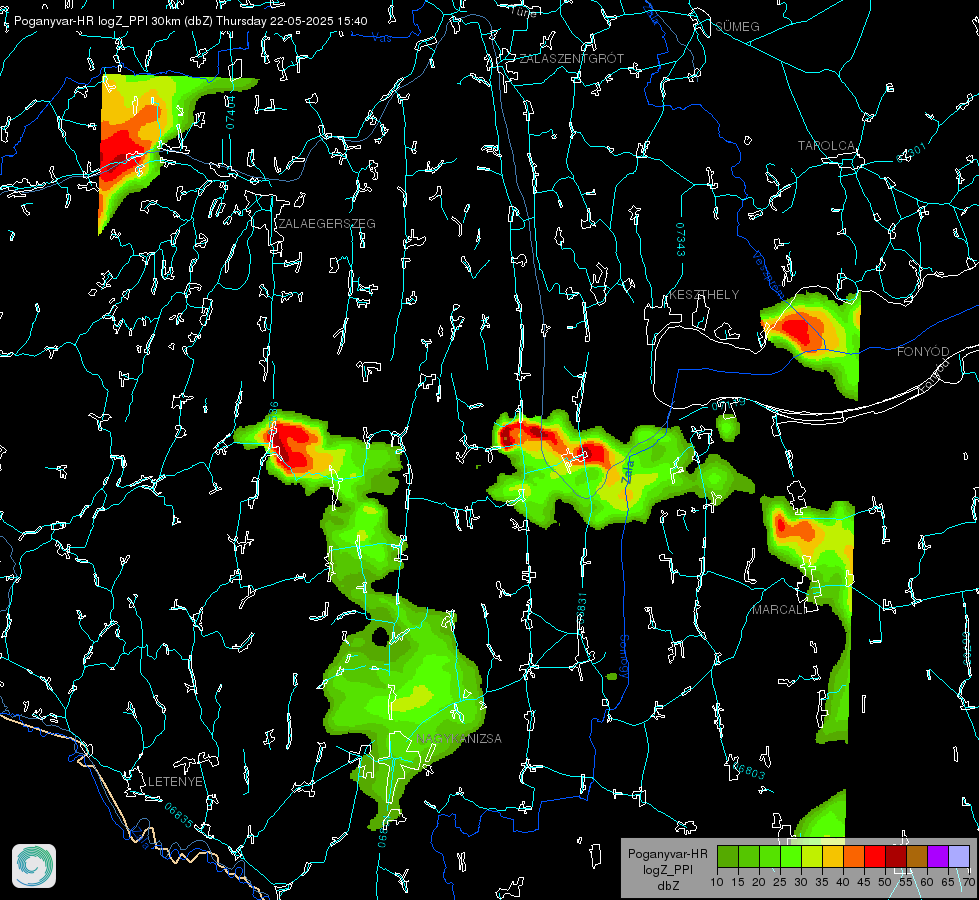979x900 pixels.
Task: Click the swirl logo icon at bottom left
Action: 34,866
